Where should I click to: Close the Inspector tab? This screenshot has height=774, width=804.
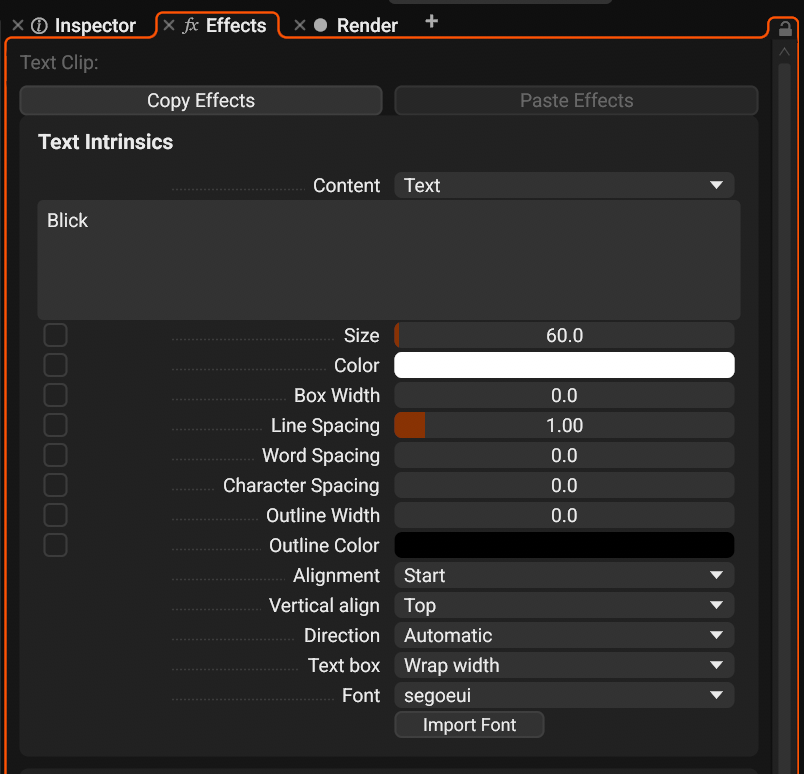[x=18, y=25]
